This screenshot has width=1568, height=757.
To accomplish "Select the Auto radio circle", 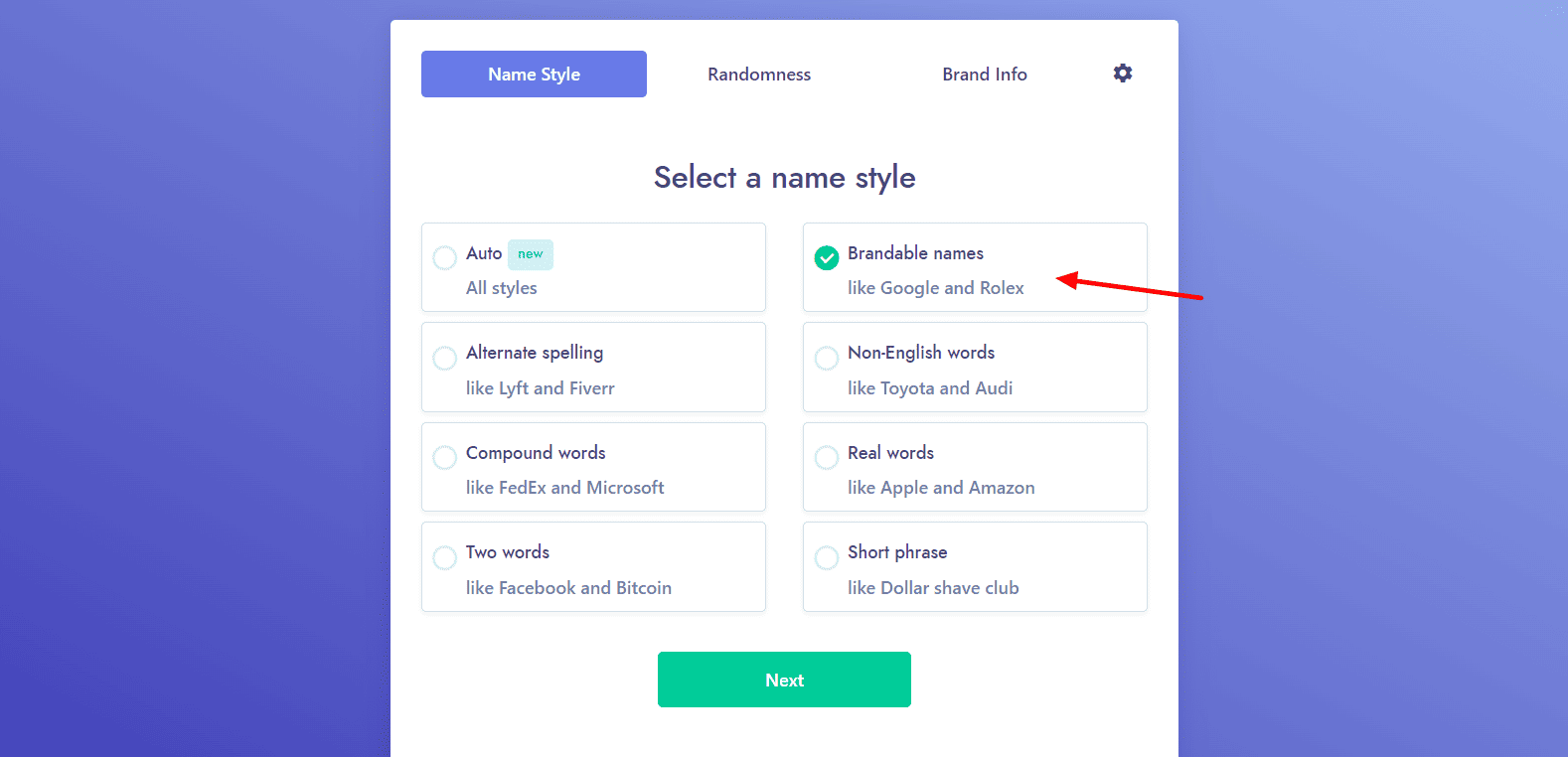I will click(x=445, y=258).
